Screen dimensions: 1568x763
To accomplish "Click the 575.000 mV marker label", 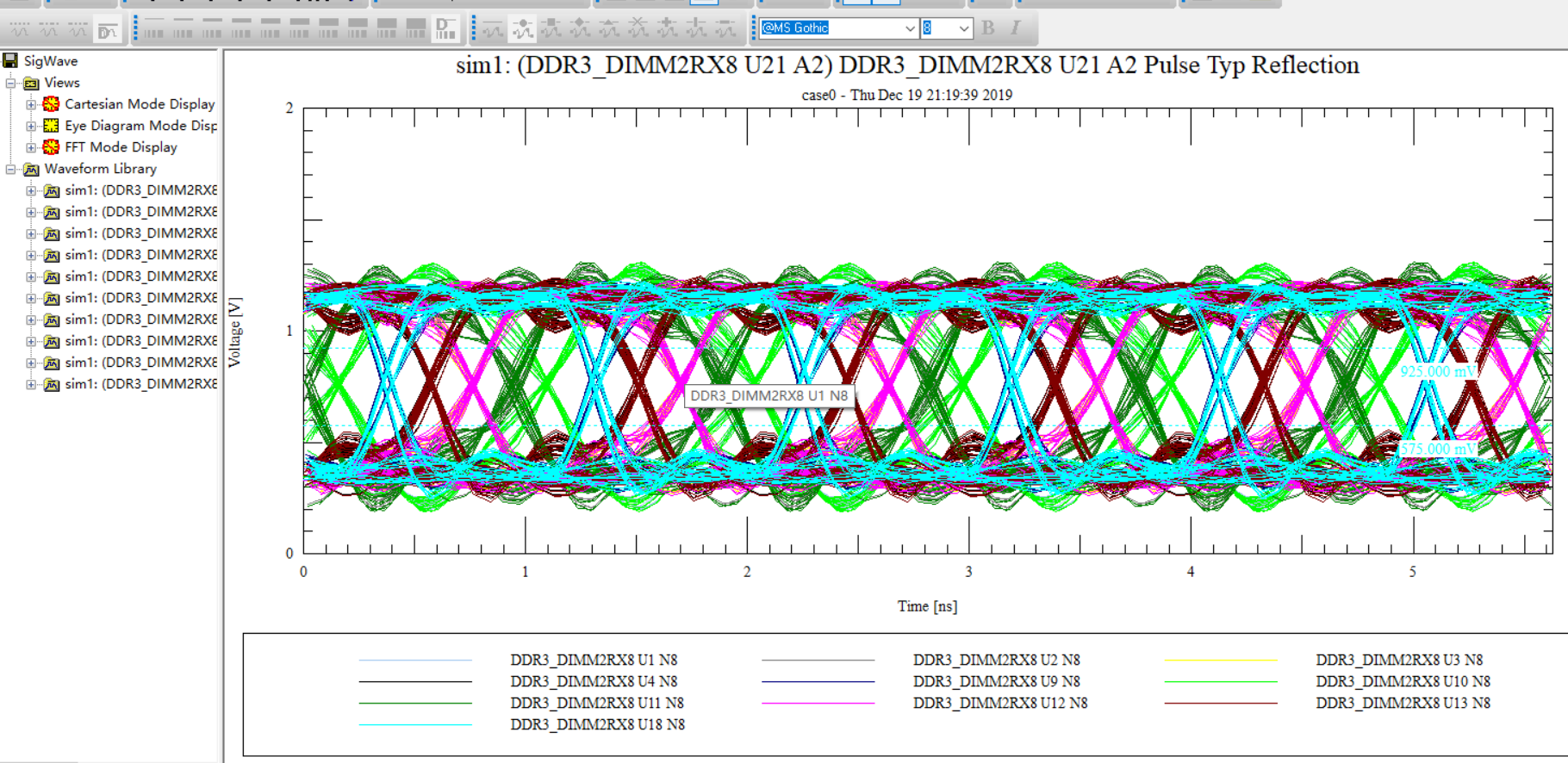I will (1437, 450).
